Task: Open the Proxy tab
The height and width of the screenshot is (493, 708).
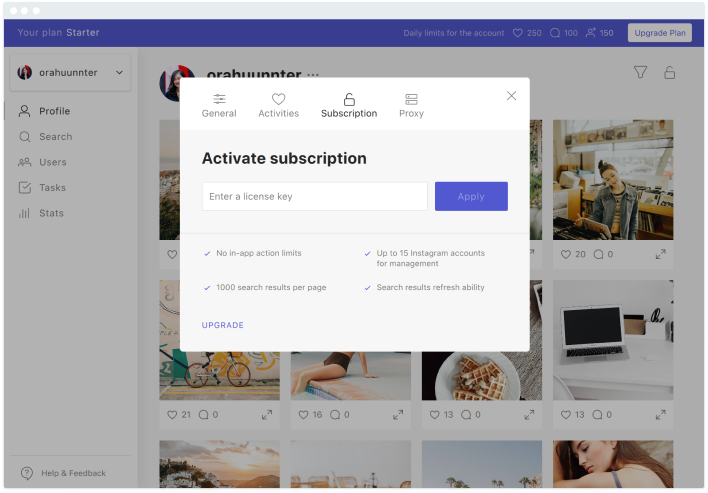Action: pos(411,106)
